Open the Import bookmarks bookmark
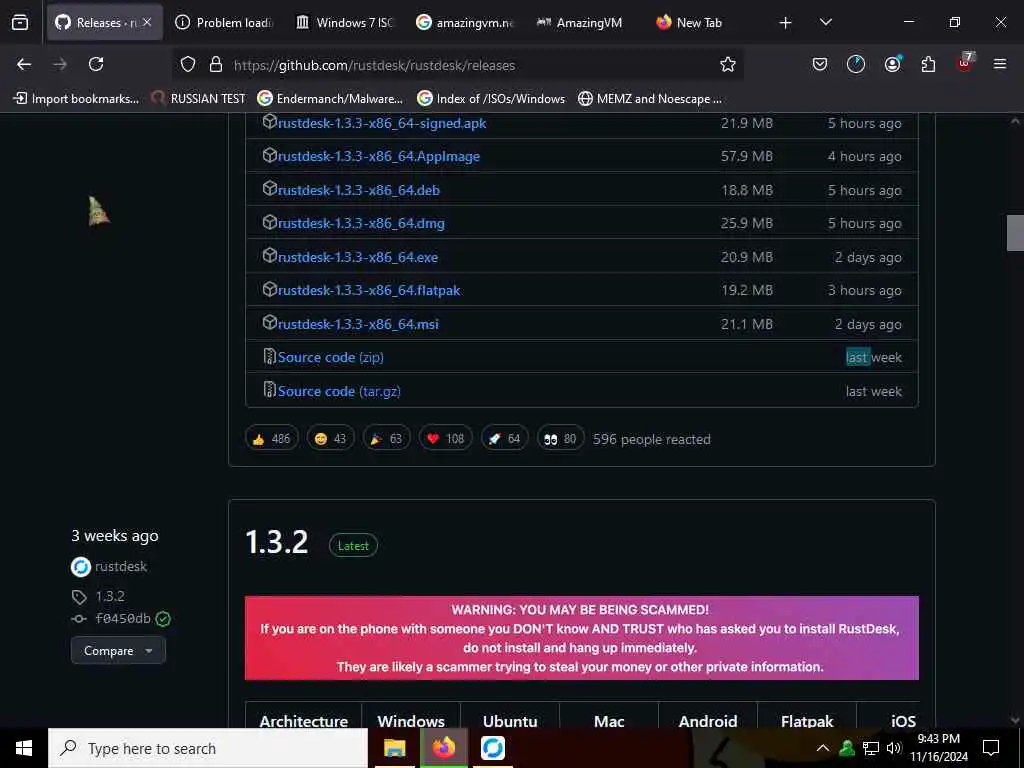Image resolution: width=1024 pixels, height=768 pixels. [x=76, y=99]
